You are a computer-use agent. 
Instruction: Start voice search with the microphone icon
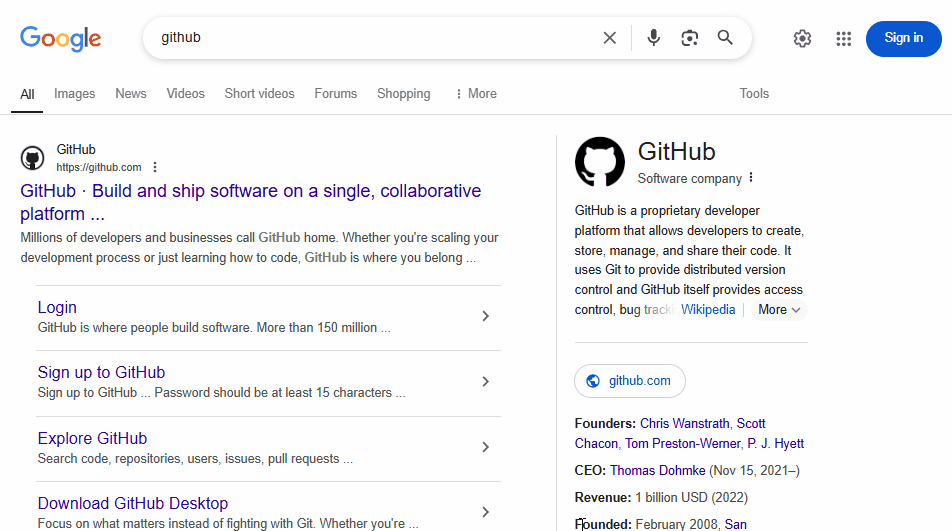(653, 38)
